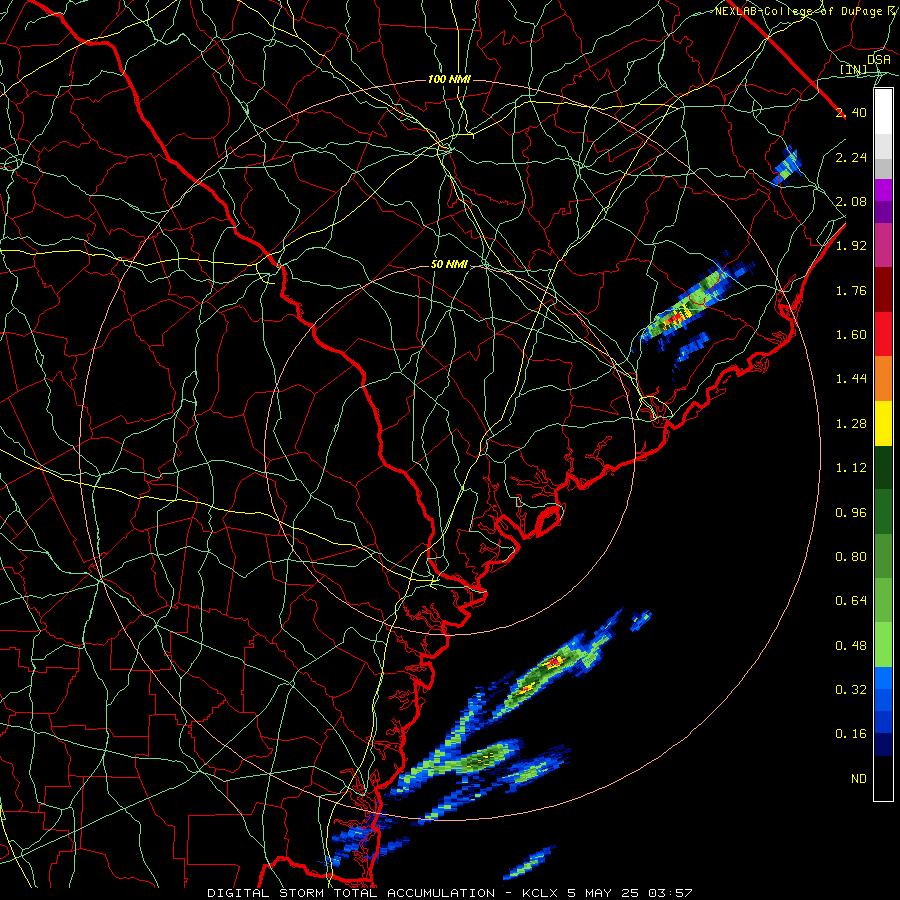Pick the bright magenta swatch above 2.08

pos(883,190)
